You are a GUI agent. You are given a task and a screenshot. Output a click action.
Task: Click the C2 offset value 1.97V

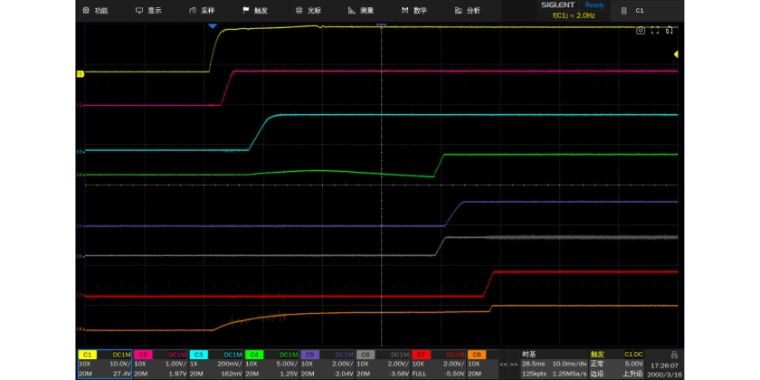pyautogui.click(x=179, y=374)
